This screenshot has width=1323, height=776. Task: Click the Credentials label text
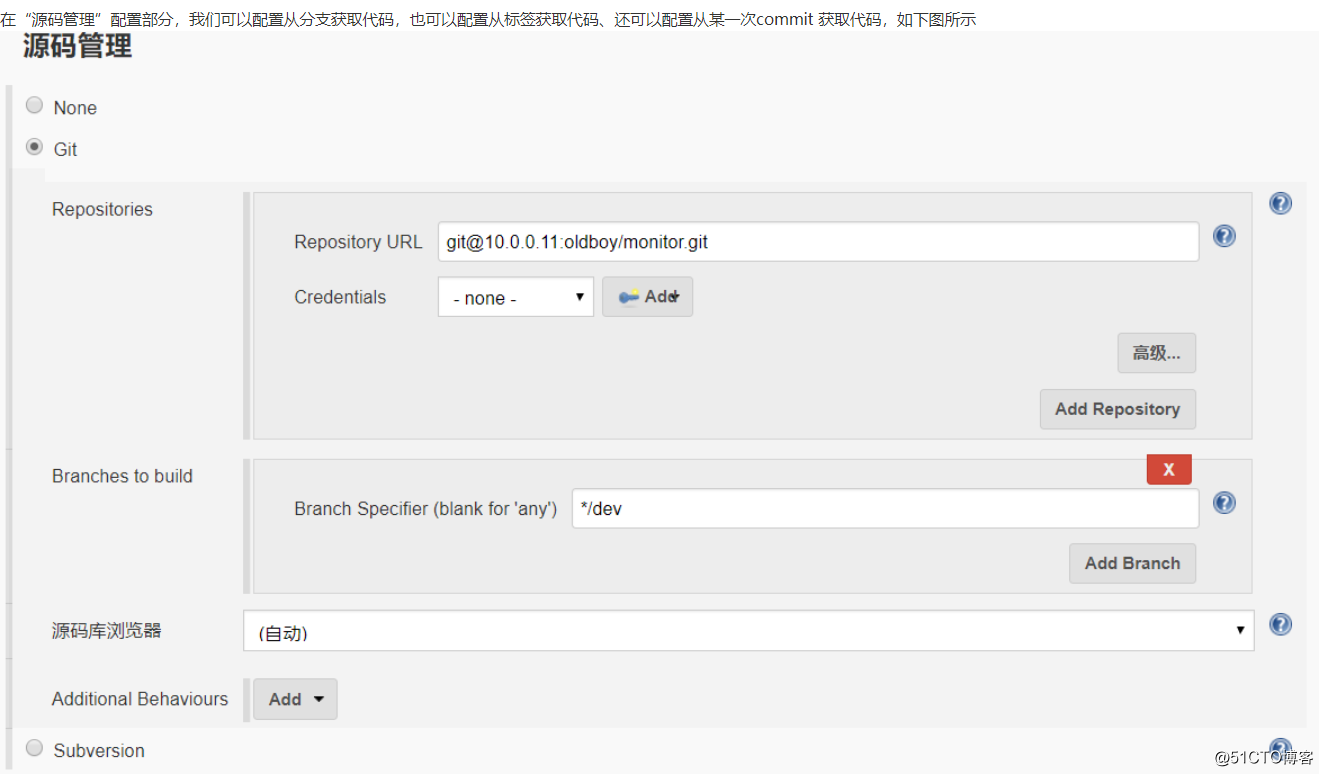click(340, 297)
